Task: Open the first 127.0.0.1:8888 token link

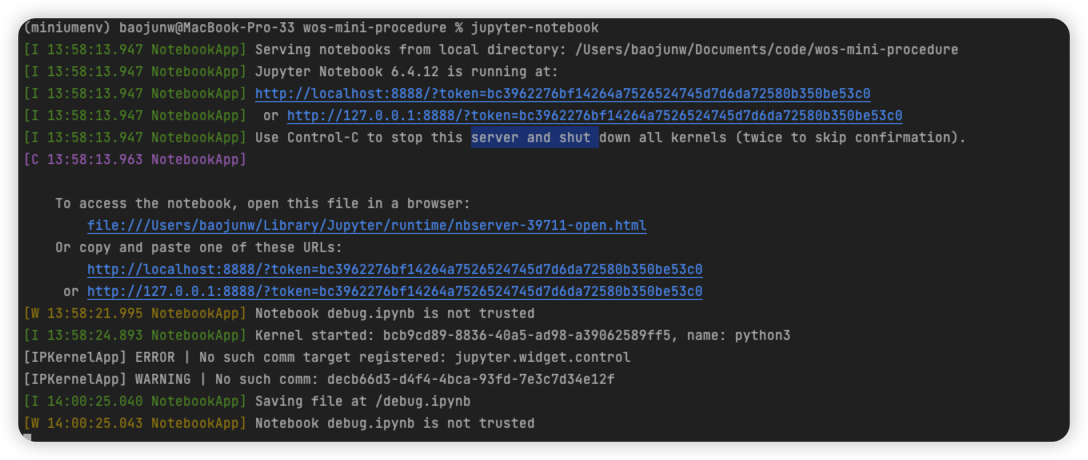Action: point(595,115)
